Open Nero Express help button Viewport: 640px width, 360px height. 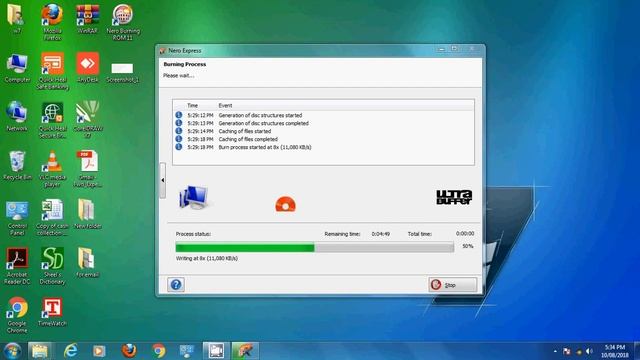(176, 284)
